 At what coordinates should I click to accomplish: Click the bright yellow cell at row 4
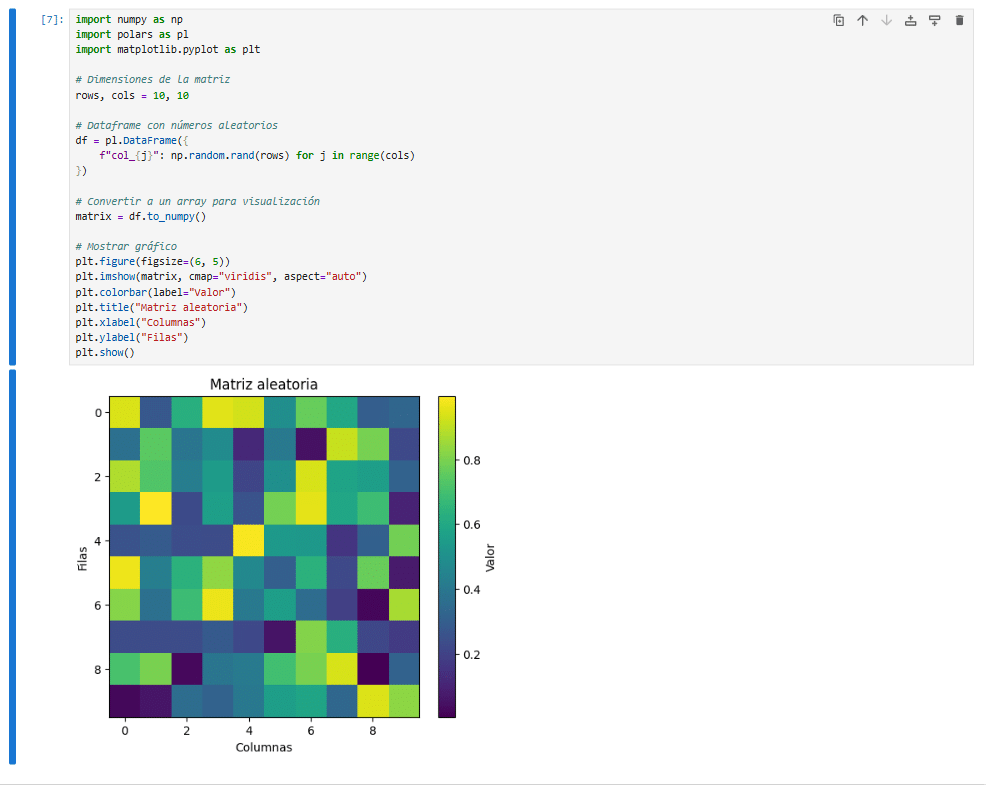tap(248, 540)
